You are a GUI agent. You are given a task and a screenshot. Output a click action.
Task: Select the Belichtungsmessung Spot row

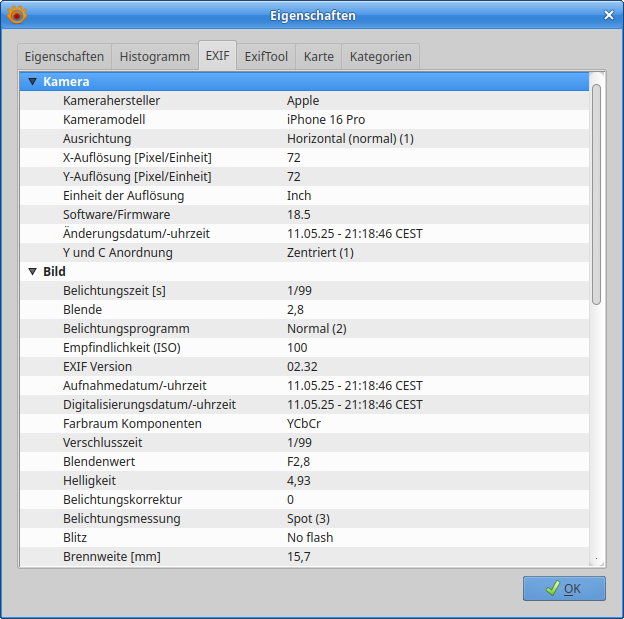[300, 519]
